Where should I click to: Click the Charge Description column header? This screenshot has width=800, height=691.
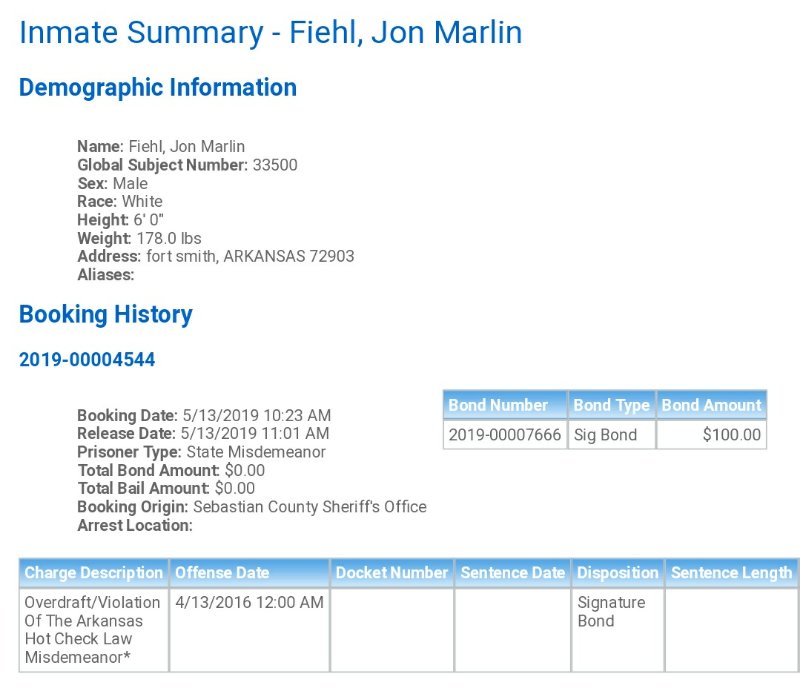point(94,573)
